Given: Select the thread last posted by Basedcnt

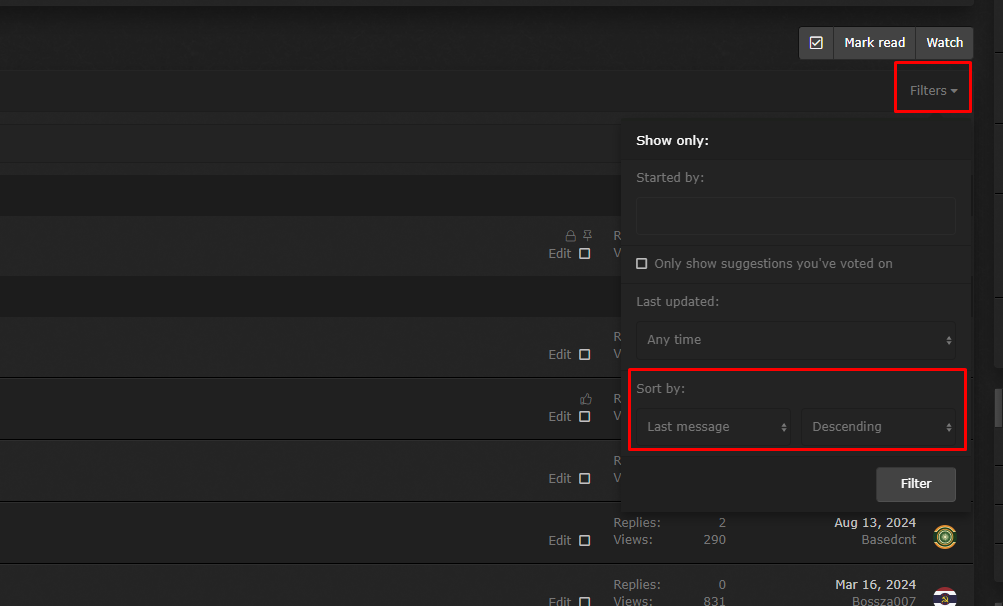Looking at the screenshot, I should pyautogui.click(x=585, y=541).
